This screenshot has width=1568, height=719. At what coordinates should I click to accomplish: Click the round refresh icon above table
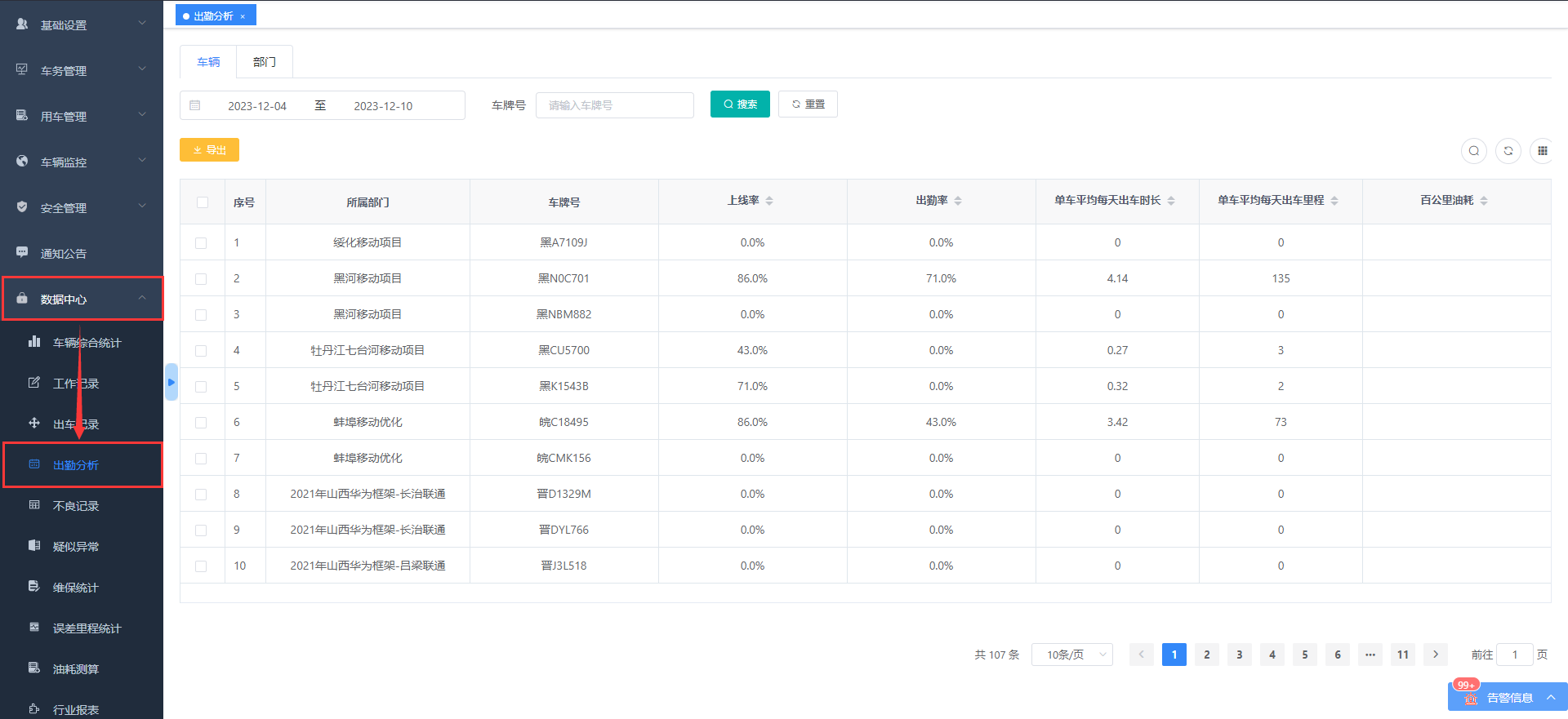1508,151
